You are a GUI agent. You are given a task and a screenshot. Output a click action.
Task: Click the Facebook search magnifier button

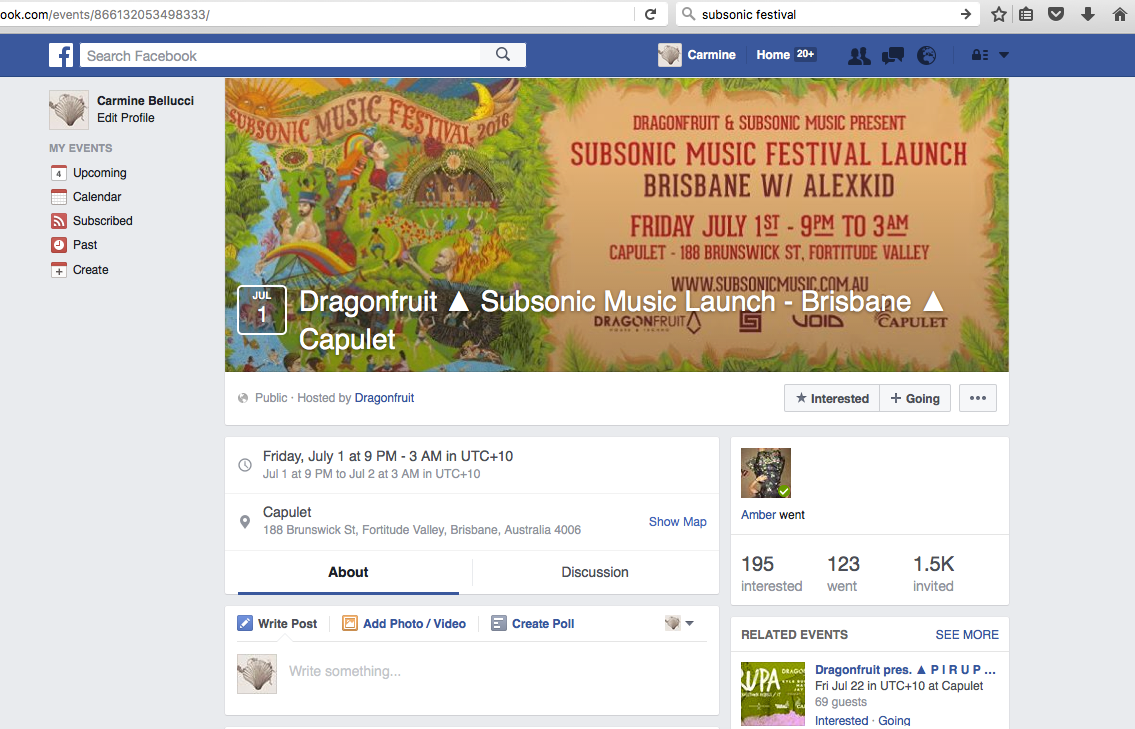pyautogui.click(x=503, y=55)
